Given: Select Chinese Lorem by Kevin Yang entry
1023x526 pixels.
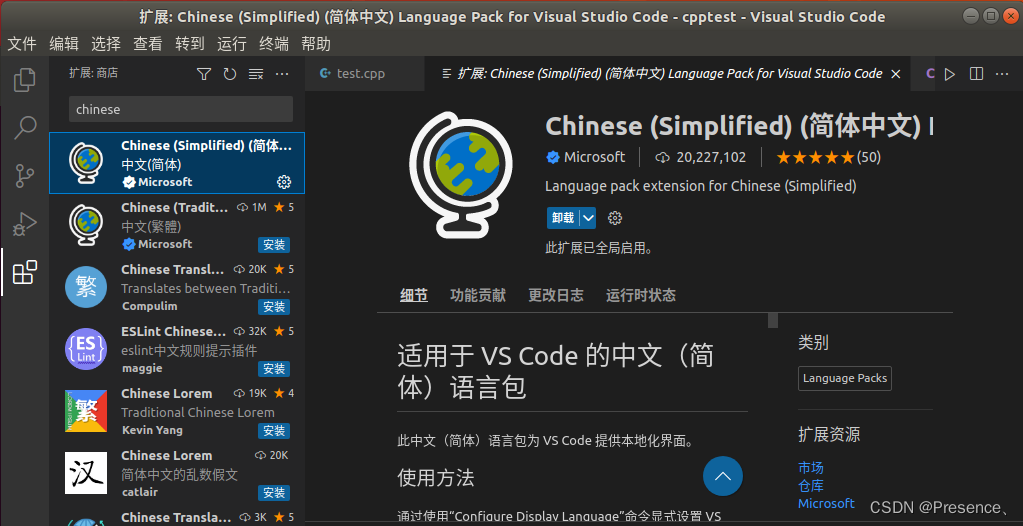Looking at the screenshot, I should pos(177,411).
